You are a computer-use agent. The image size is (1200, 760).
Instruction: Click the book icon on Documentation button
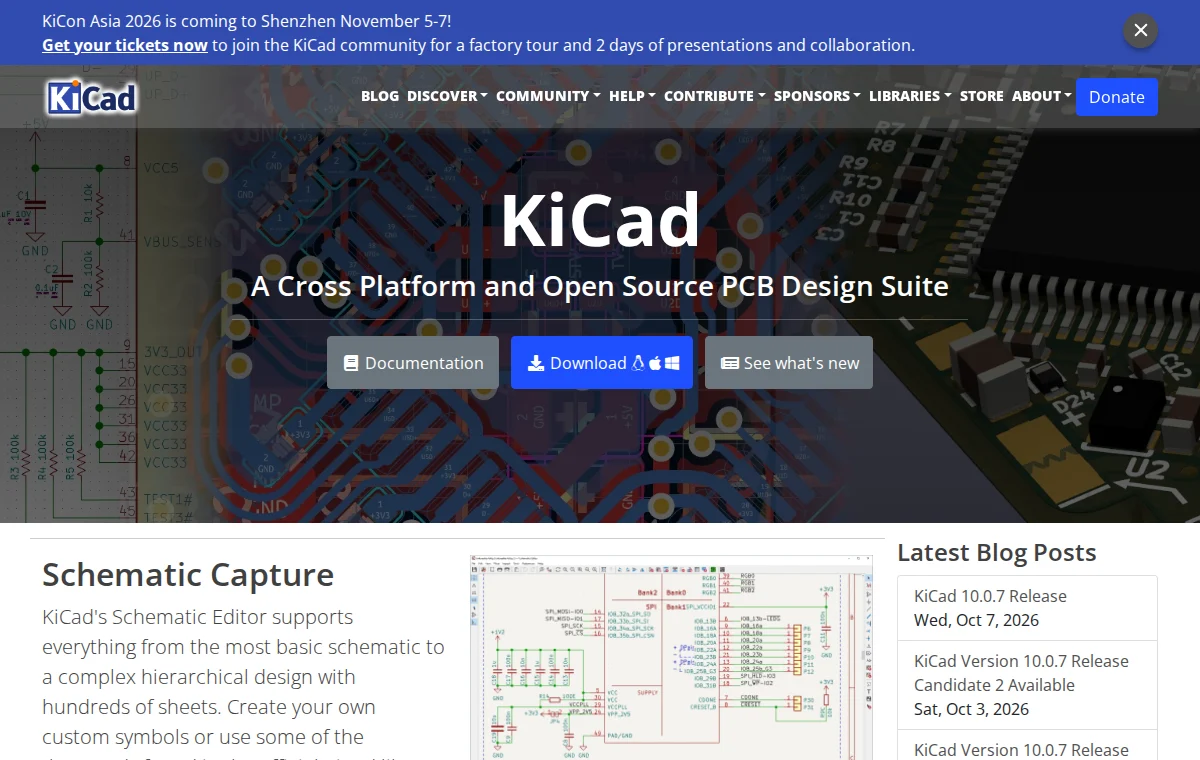pos(351,363)
